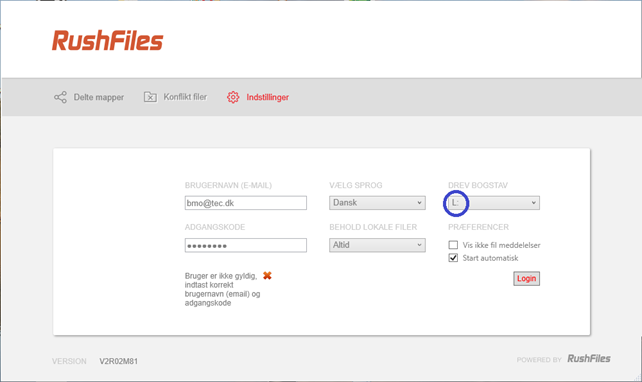
Task: Uncheck the Start automatisk checkbox
Action: tap(453, 258)
